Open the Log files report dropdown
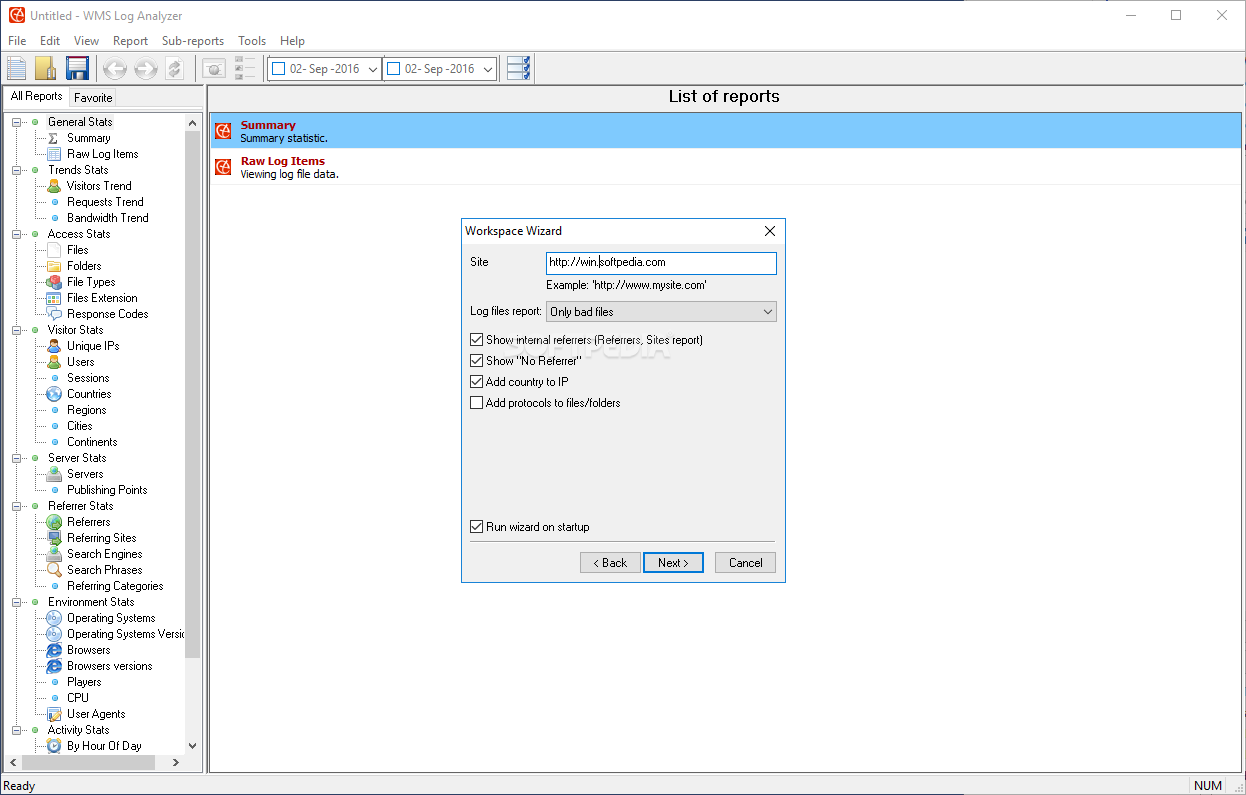The image size is (1246, 795). 661,312
